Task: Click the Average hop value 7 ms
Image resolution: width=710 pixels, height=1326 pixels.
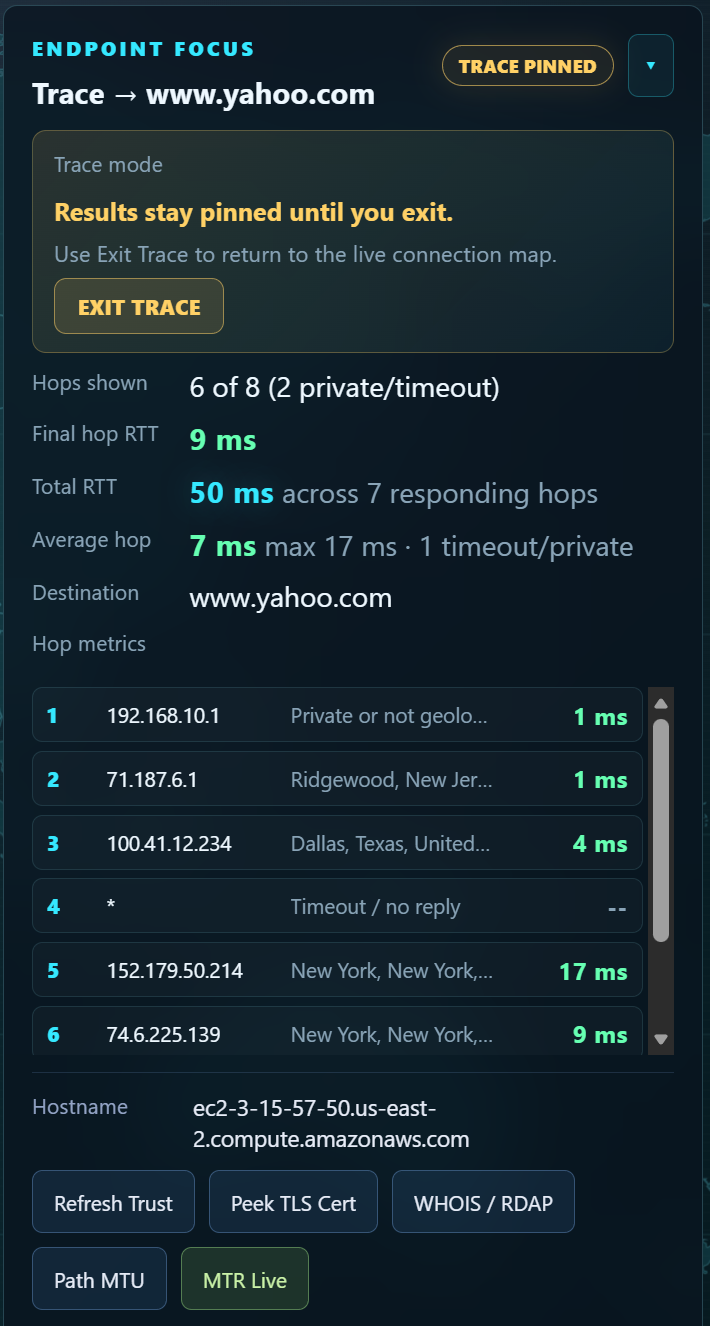Action: tap(223, 546)
